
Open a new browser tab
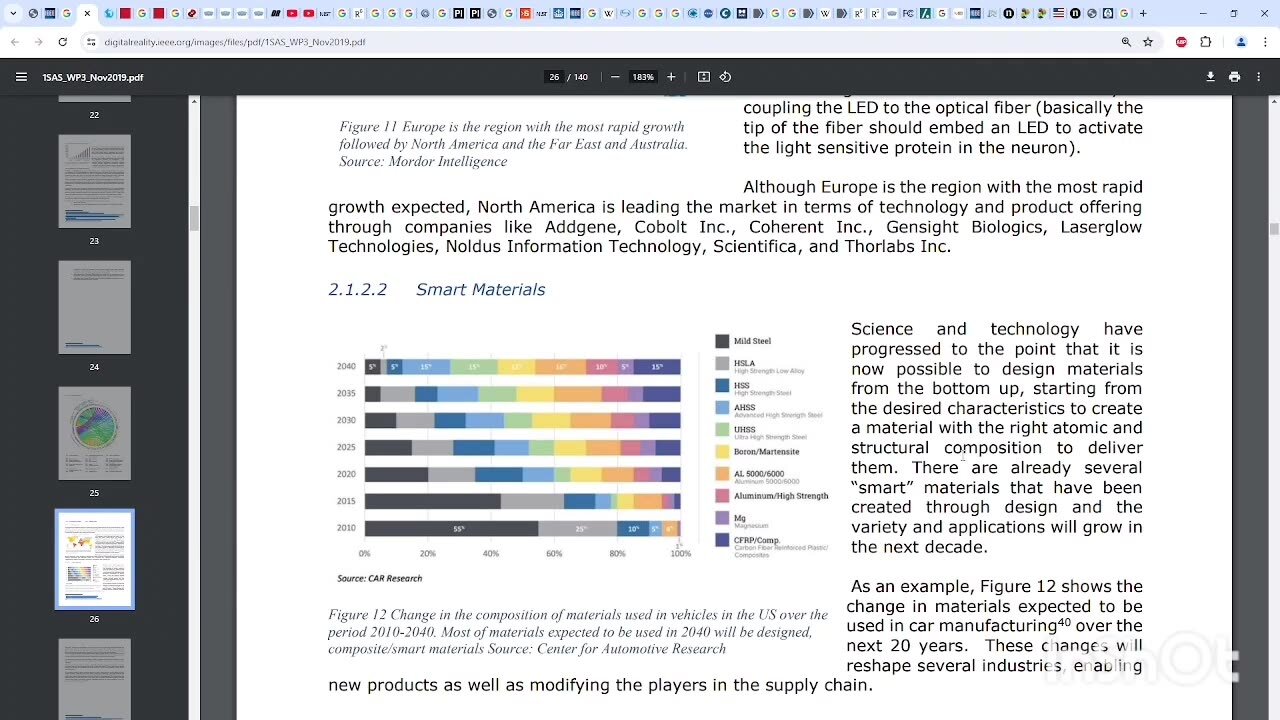pyautogui.click(x=1143, y=13)
